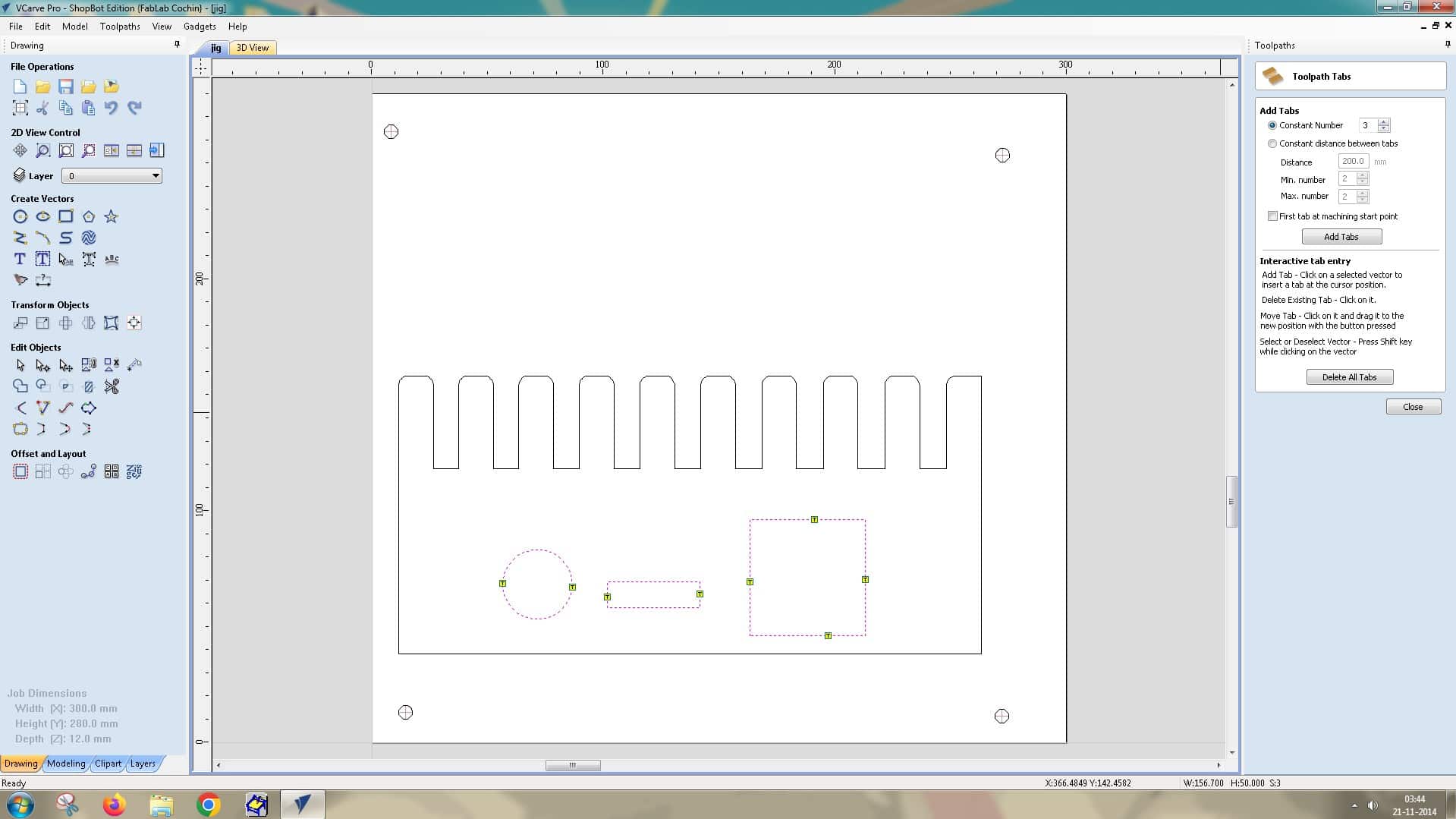Open Google Chrome from the taskbar

tap(208, 805)
